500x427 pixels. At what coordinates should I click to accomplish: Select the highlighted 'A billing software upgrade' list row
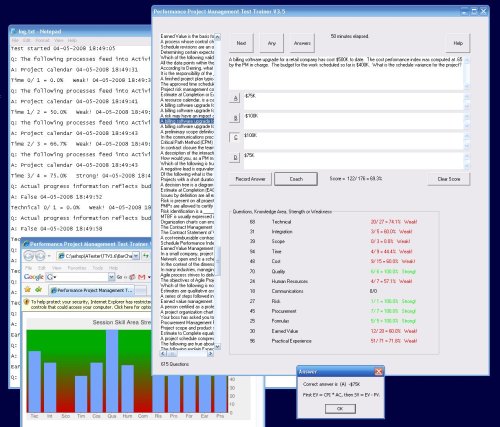[x=187, y=121]
